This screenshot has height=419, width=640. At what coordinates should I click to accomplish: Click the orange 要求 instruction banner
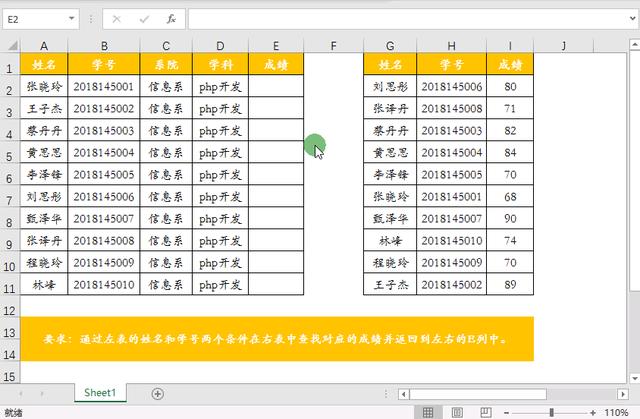click(277, 339)
